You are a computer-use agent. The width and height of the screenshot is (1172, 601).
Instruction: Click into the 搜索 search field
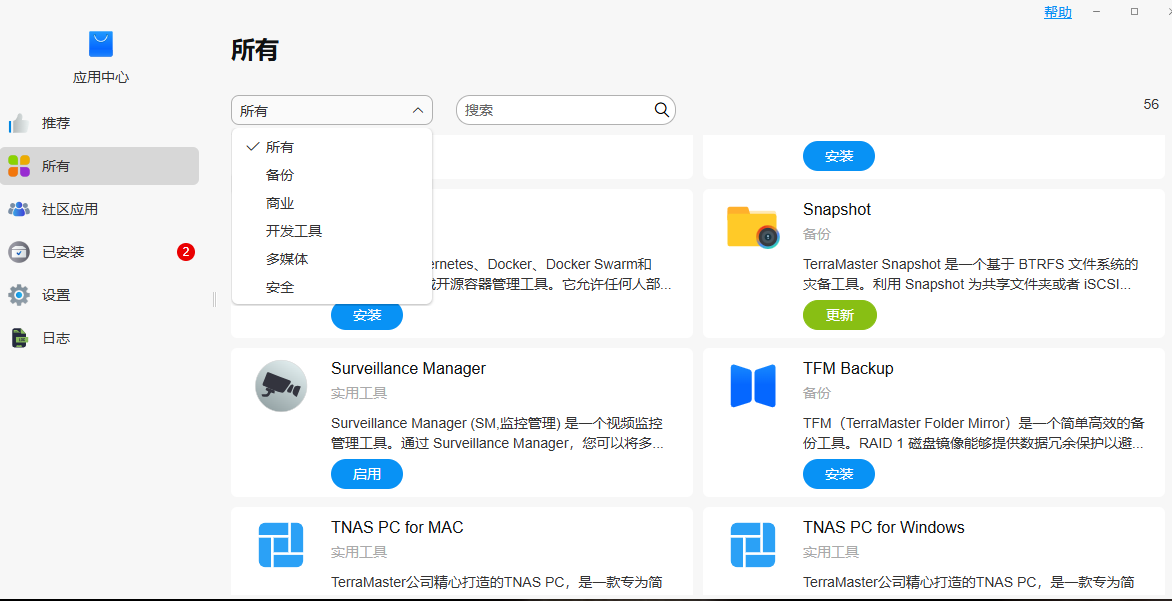[555, 110]
